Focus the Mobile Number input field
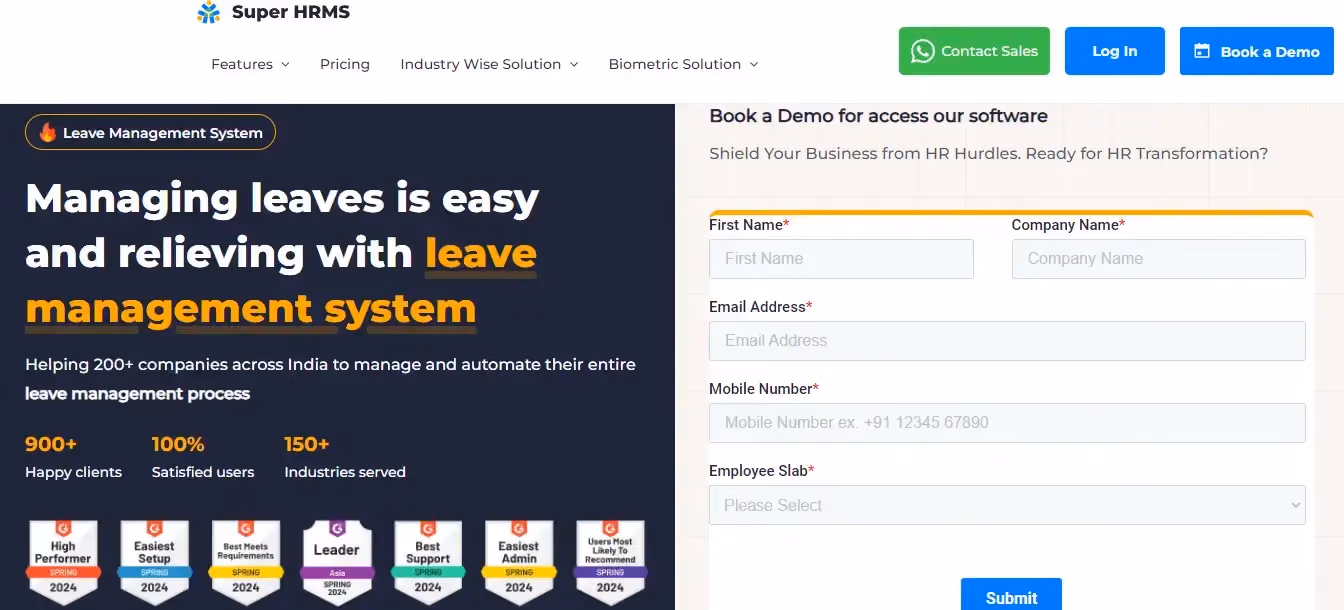The height and width of the screenshot is (610, 1344). coord(1007,422)
